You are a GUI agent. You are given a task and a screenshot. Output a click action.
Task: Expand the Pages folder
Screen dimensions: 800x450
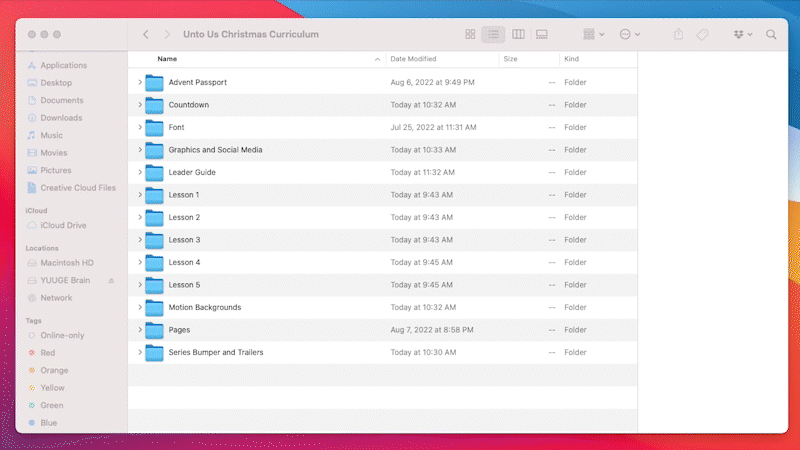140,329
